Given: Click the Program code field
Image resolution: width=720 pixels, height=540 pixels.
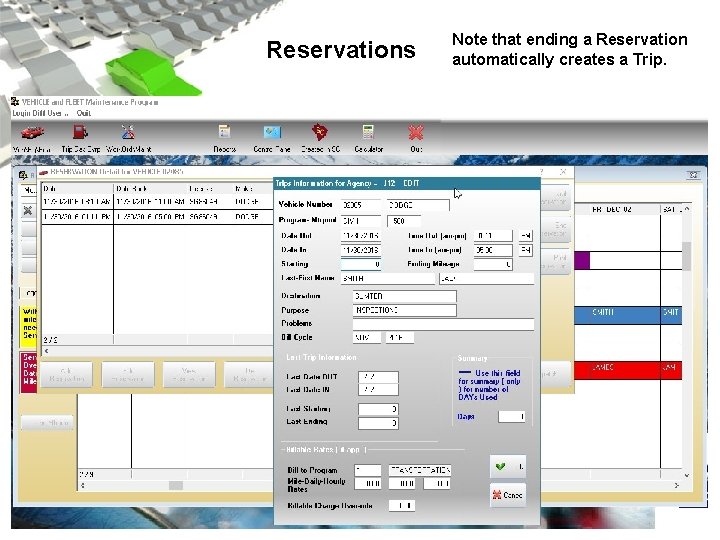Looking at the screenshot, I should [x=360, y=221].
